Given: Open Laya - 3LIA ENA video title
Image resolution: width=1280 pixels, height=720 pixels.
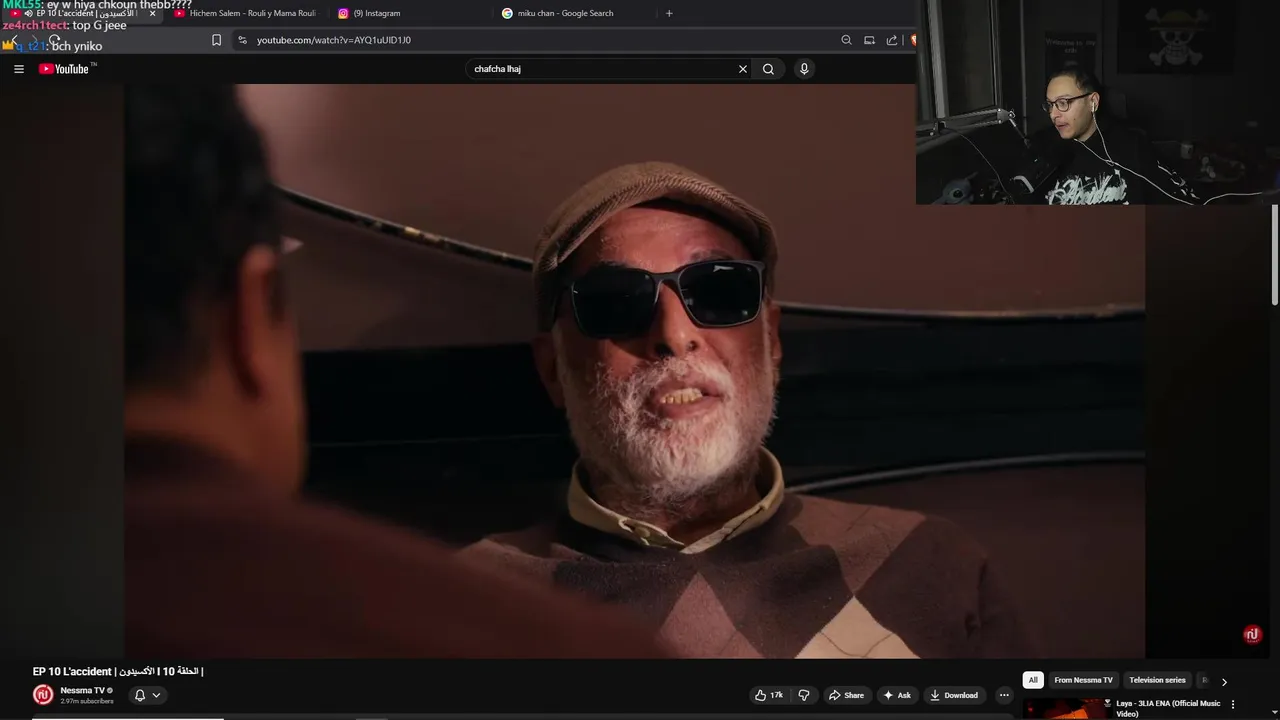Looking at the screenshot, I should (x=1168, y=708).
